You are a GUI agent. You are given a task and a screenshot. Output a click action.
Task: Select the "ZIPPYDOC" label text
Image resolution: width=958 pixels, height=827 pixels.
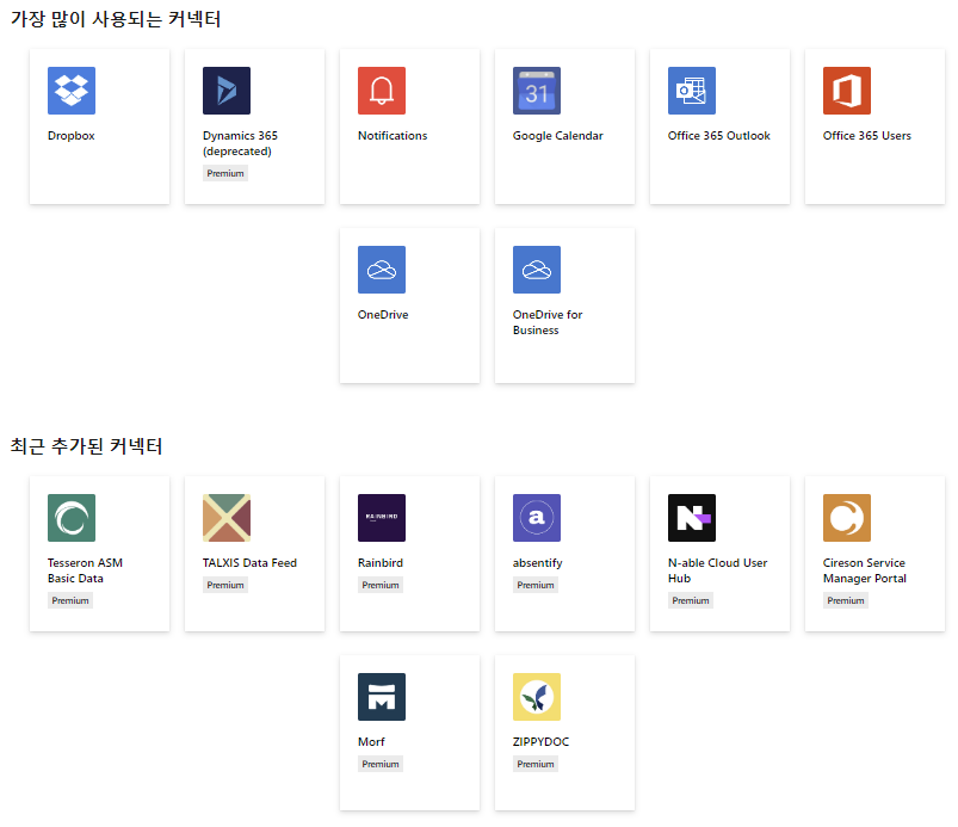541,741
